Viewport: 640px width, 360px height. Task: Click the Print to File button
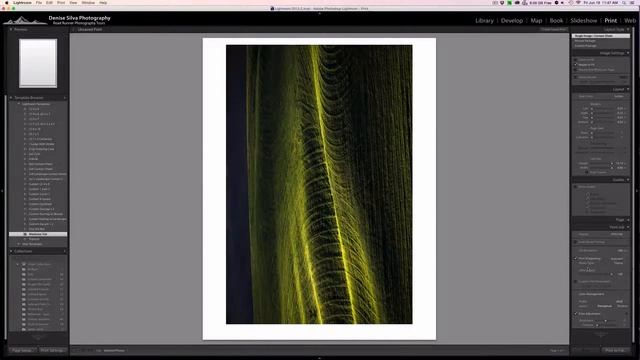click(615, 350)
